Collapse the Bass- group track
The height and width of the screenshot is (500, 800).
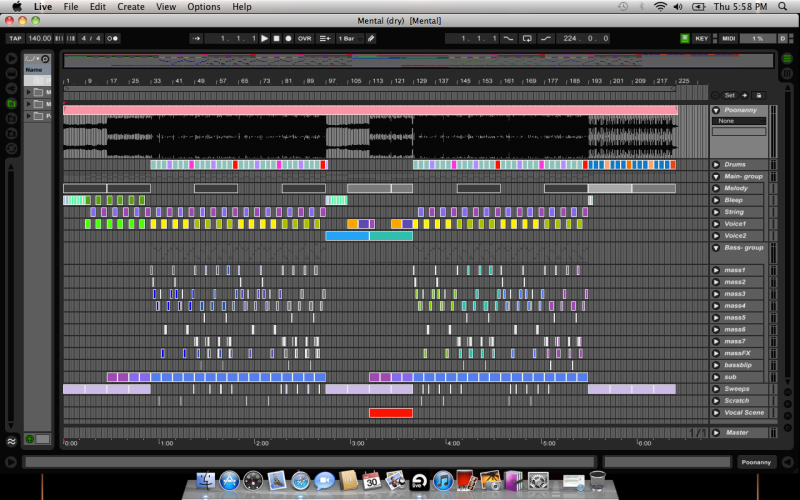click(x=716, y=248)
